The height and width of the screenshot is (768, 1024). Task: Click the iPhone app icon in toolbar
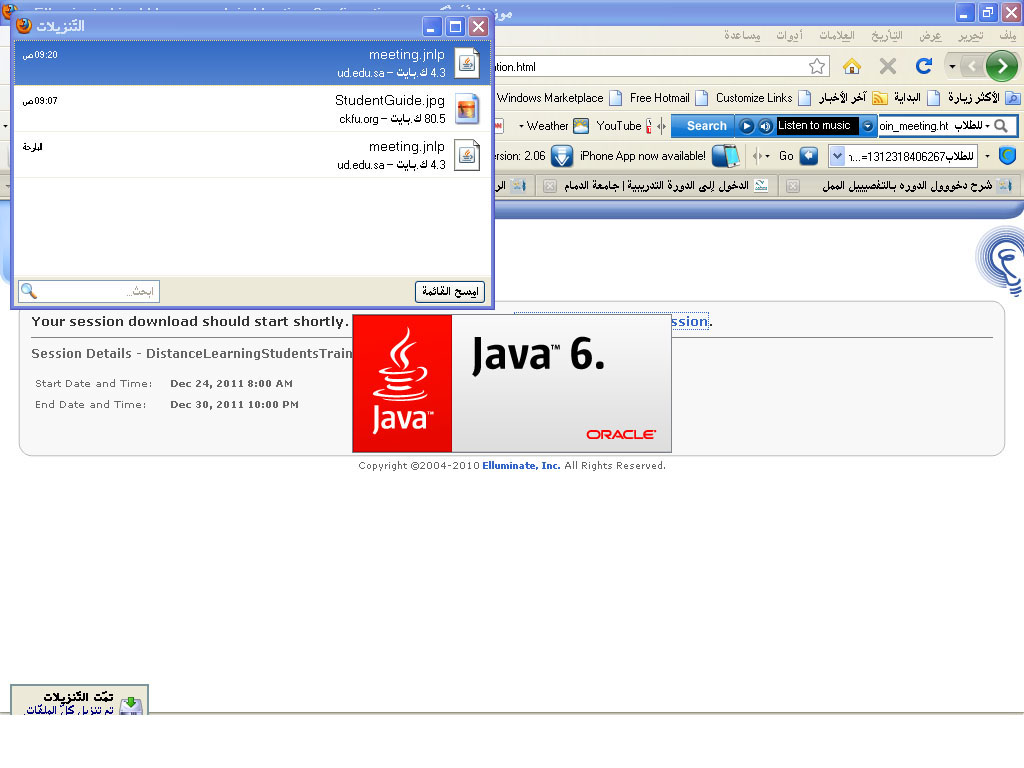(x=725, y=156)
